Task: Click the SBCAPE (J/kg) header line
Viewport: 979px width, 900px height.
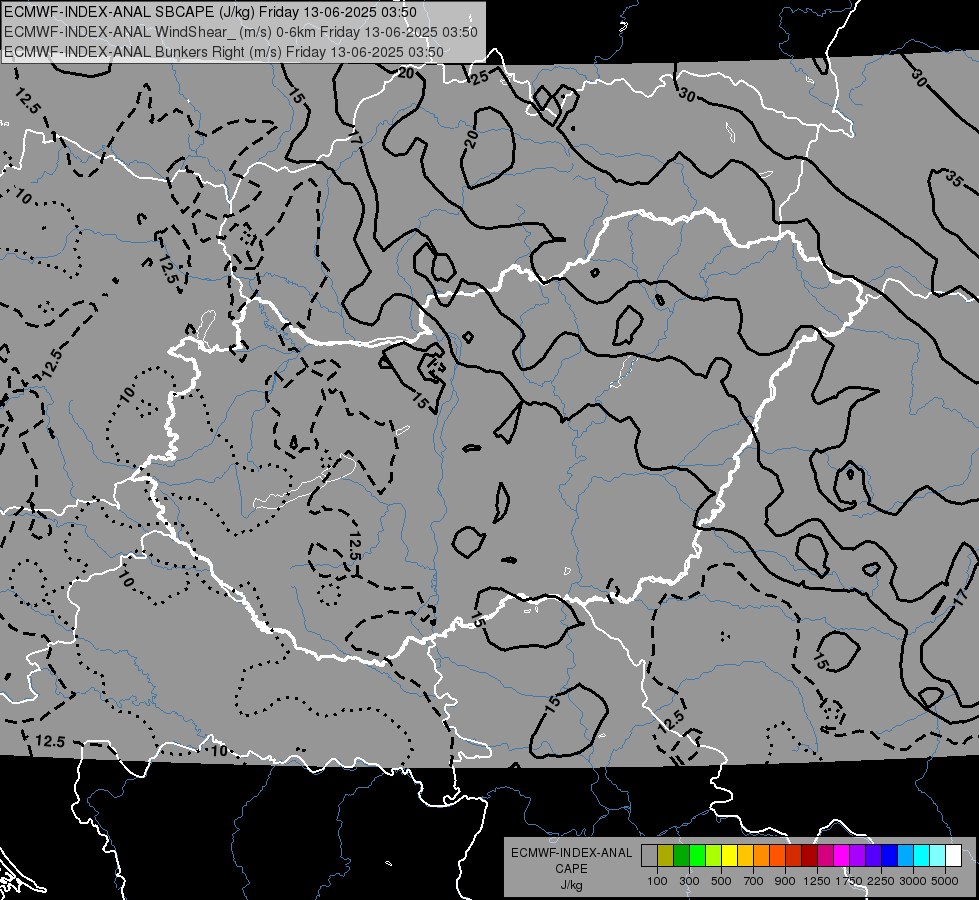Action: (x=210, y=12)
